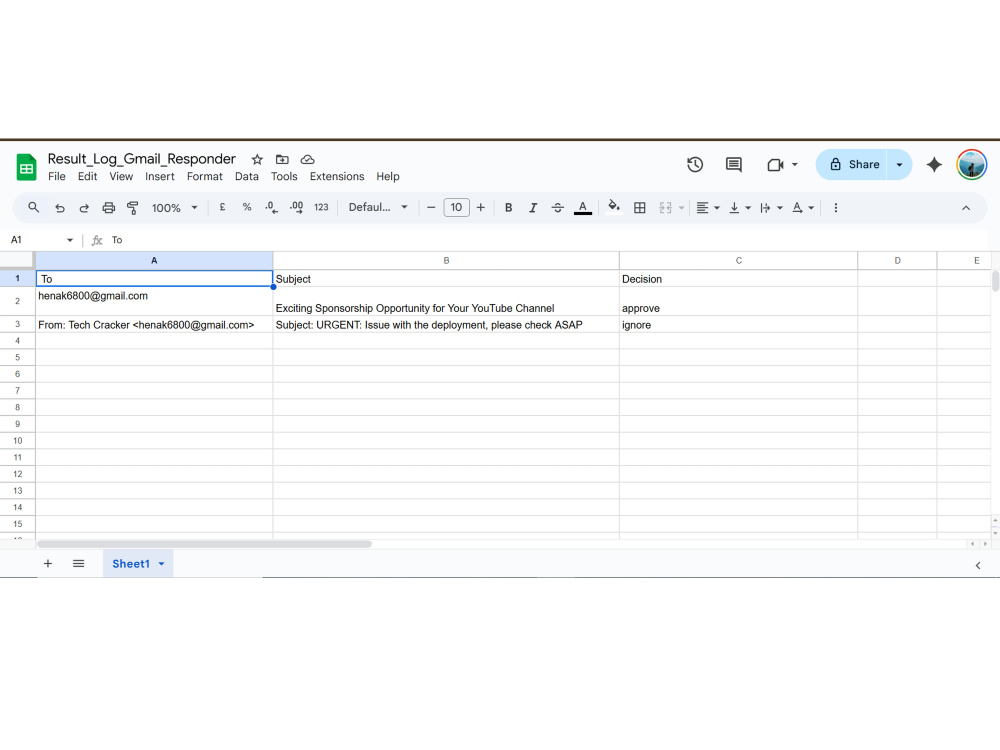Toggle strikethrough formatting
1000x750 pixels.
point(557,208)
